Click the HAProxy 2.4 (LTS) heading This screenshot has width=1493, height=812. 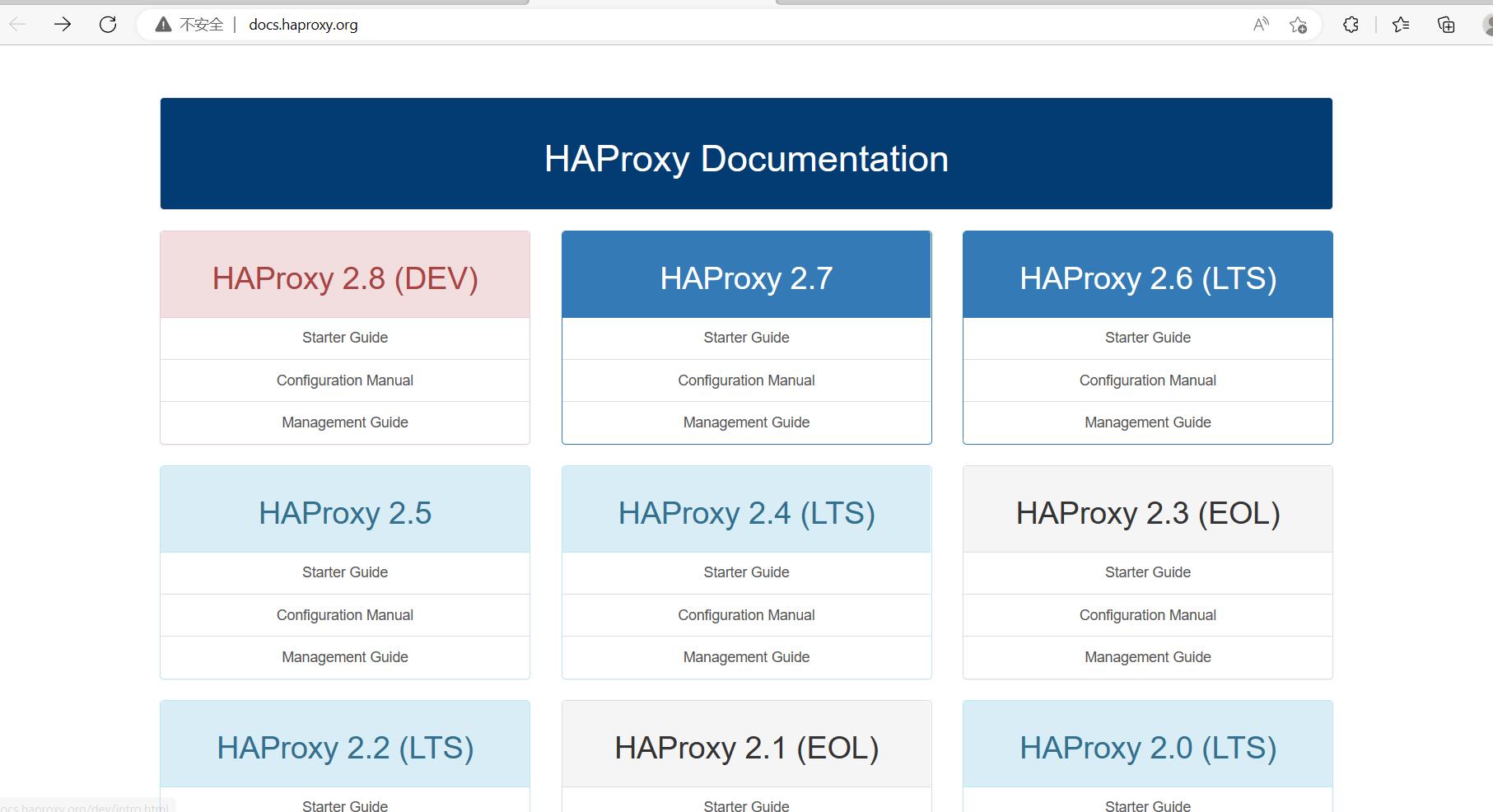[x=746, y=513]
